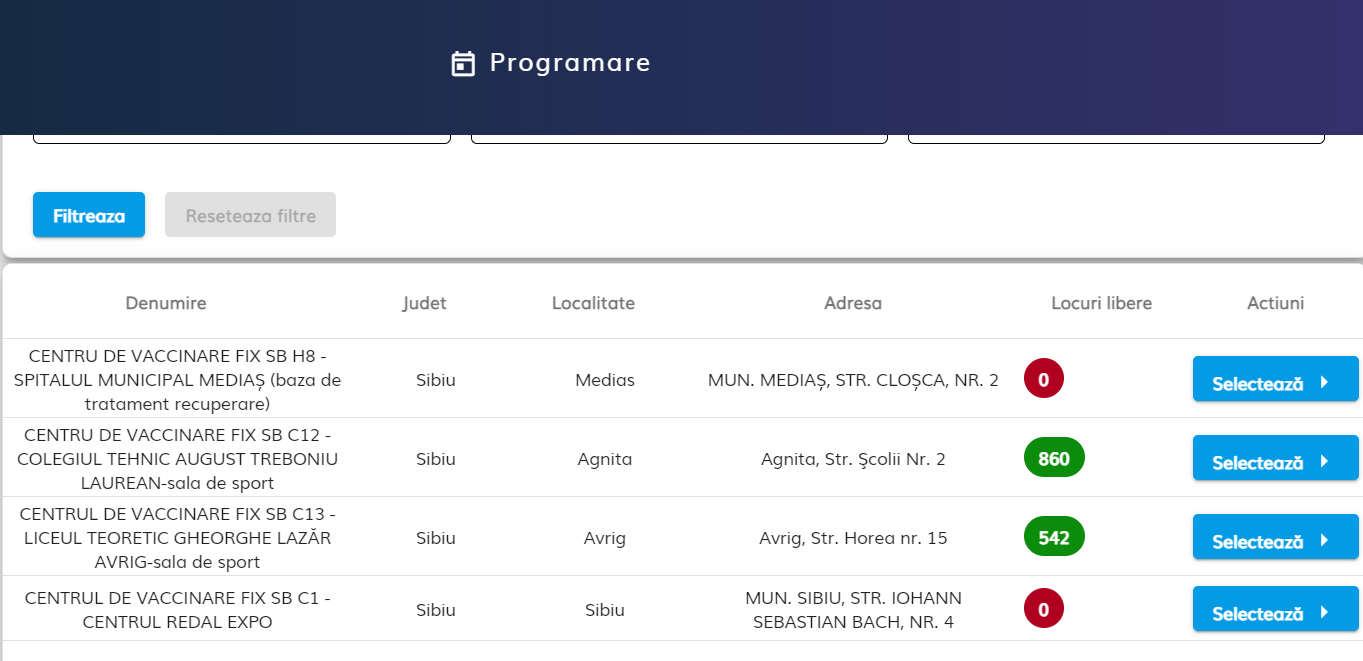Click the Reseteaza filtre button
The height and width of the screenshot is (661, 1363).
(250, 215)
